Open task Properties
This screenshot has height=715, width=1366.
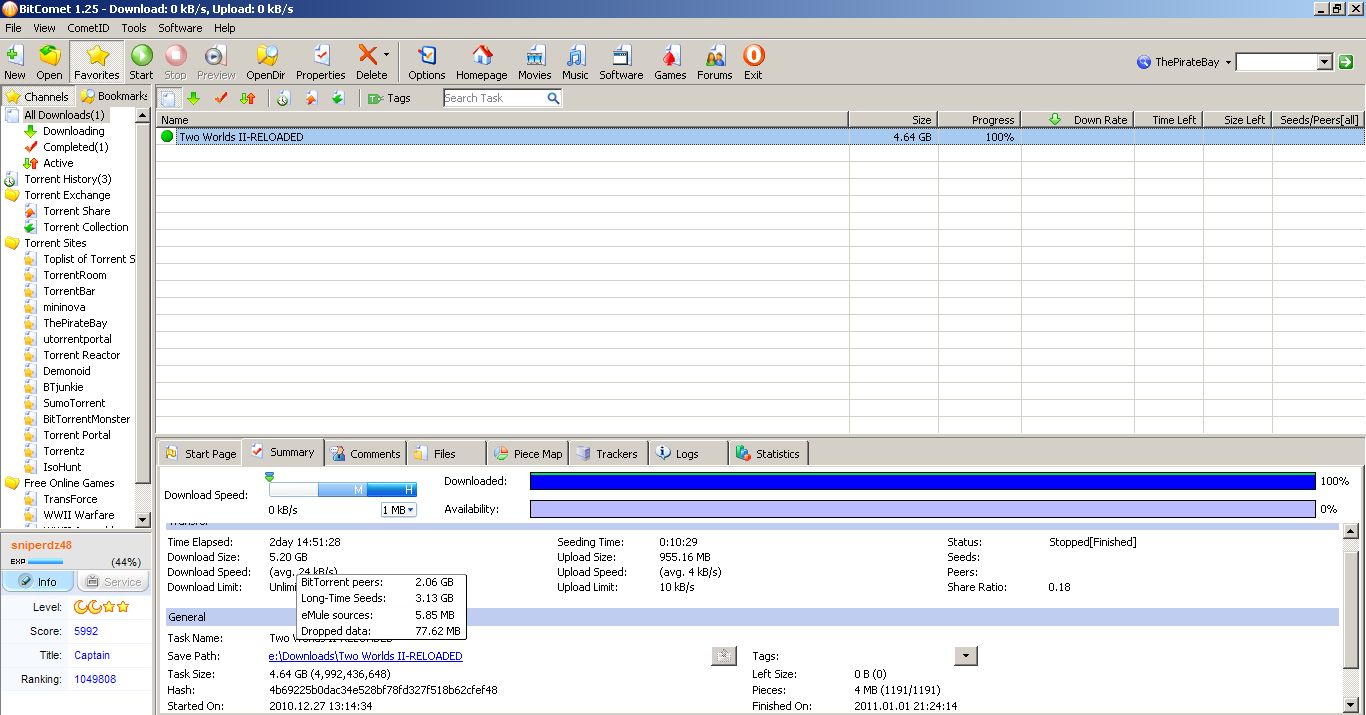[x=321, y=62]
